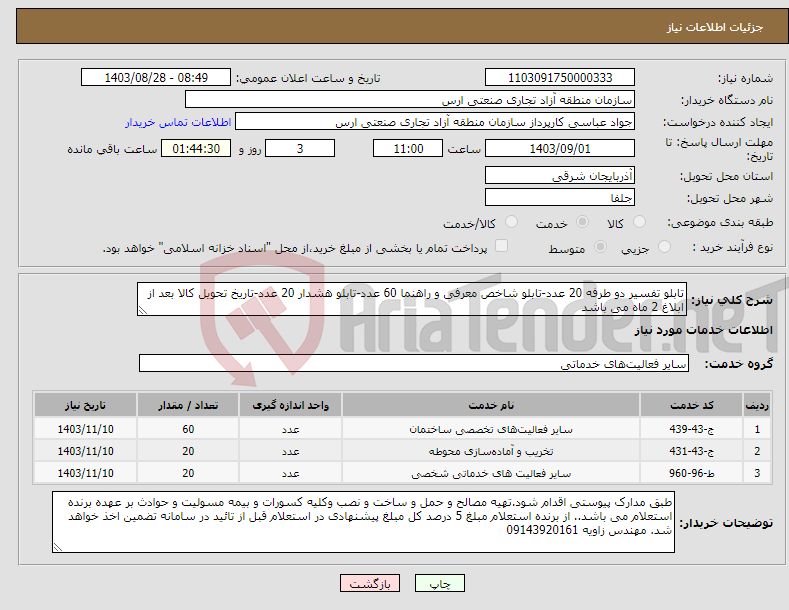This screenshot has height=610, width=789.
Task: Click the جزئیات اطلاعات نیاز page header
Action: (x=715, y=27)
